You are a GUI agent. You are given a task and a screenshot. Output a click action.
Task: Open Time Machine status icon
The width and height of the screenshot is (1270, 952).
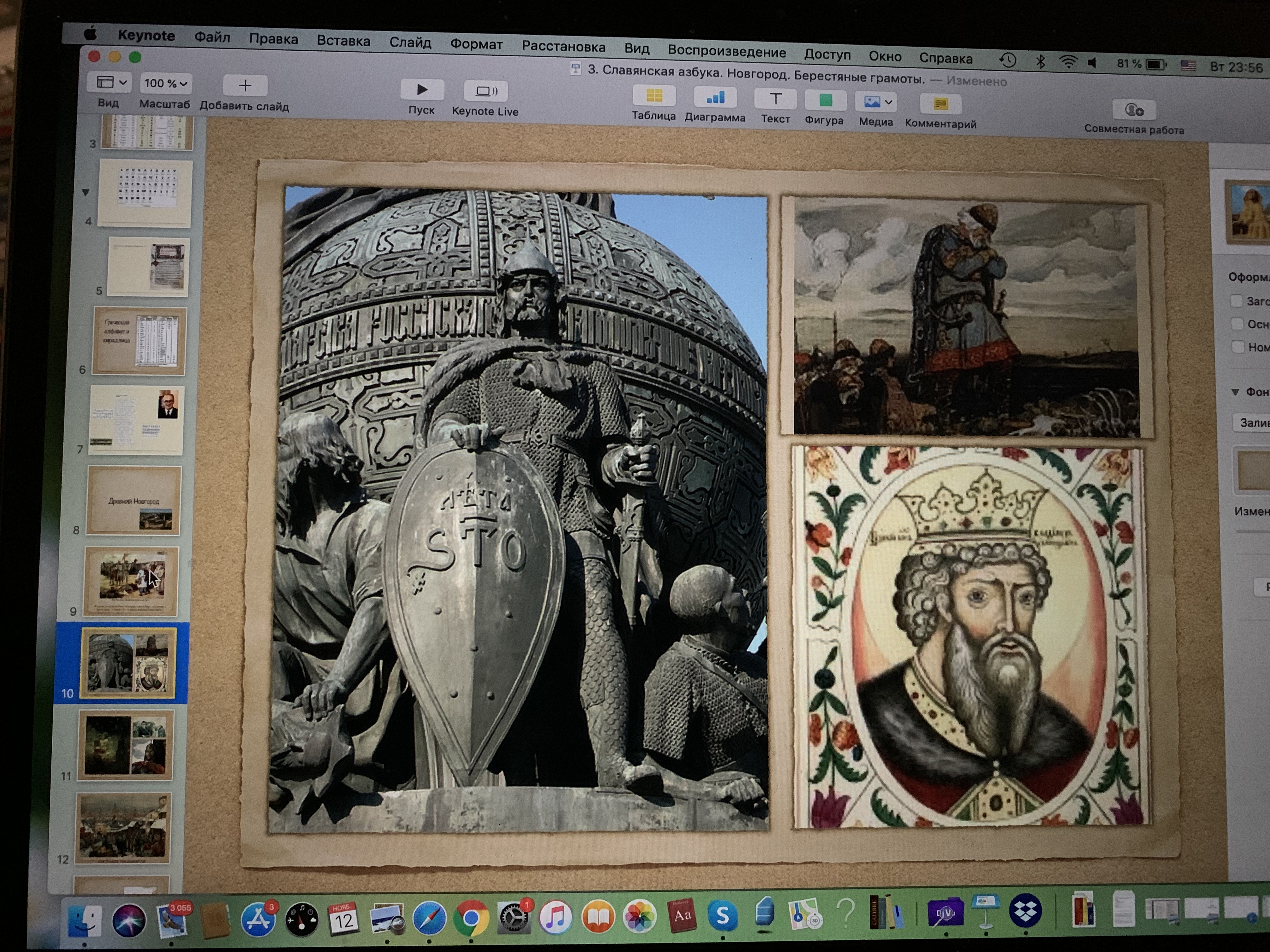pyautogui.click(x=1008, y=60)
